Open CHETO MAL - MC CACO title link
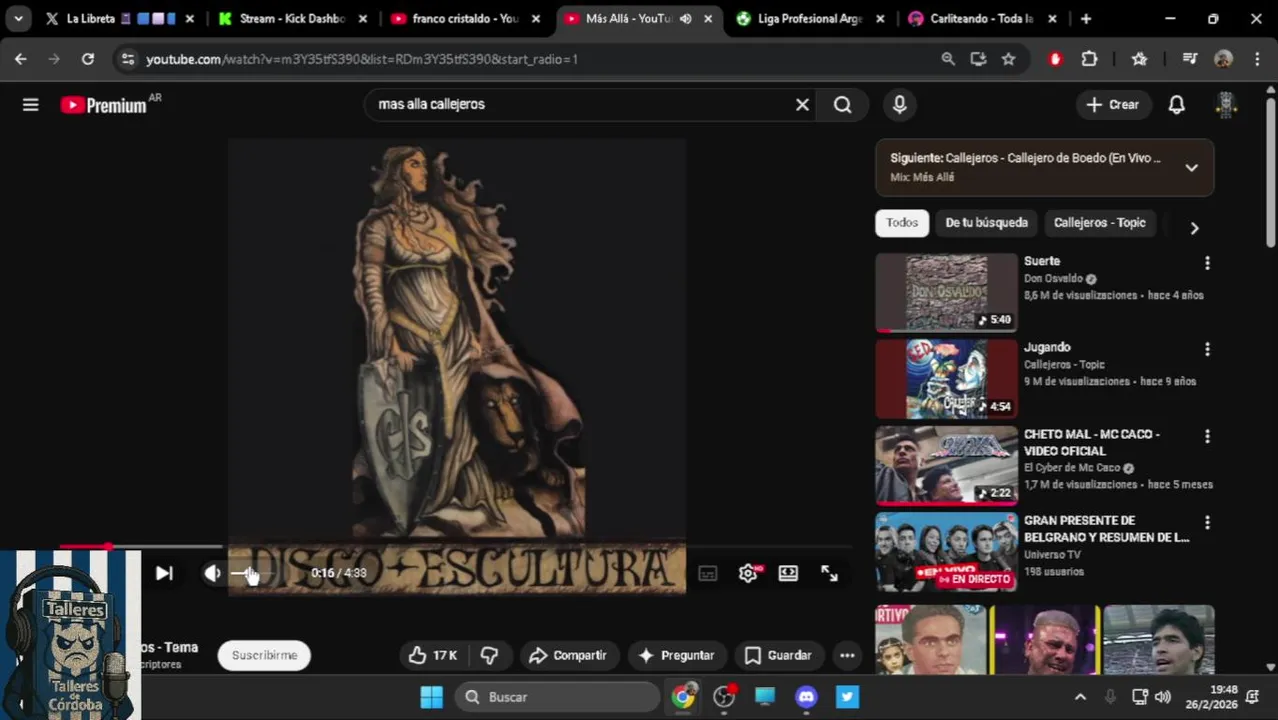The image size is (1278, 720). pos(1092,442)
